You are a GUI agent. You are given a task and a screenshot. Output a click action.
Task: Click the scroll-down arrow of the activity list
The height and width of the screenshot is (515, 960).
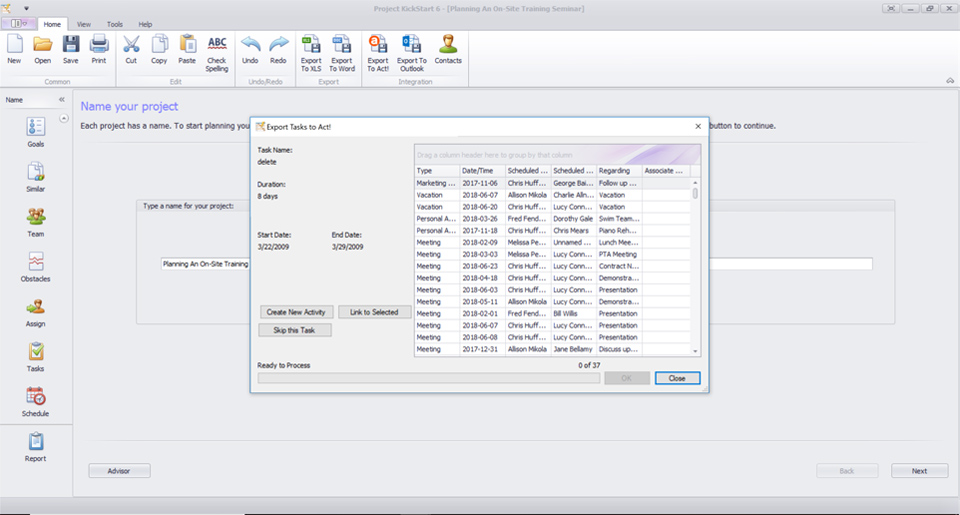[x=696, y=351]
